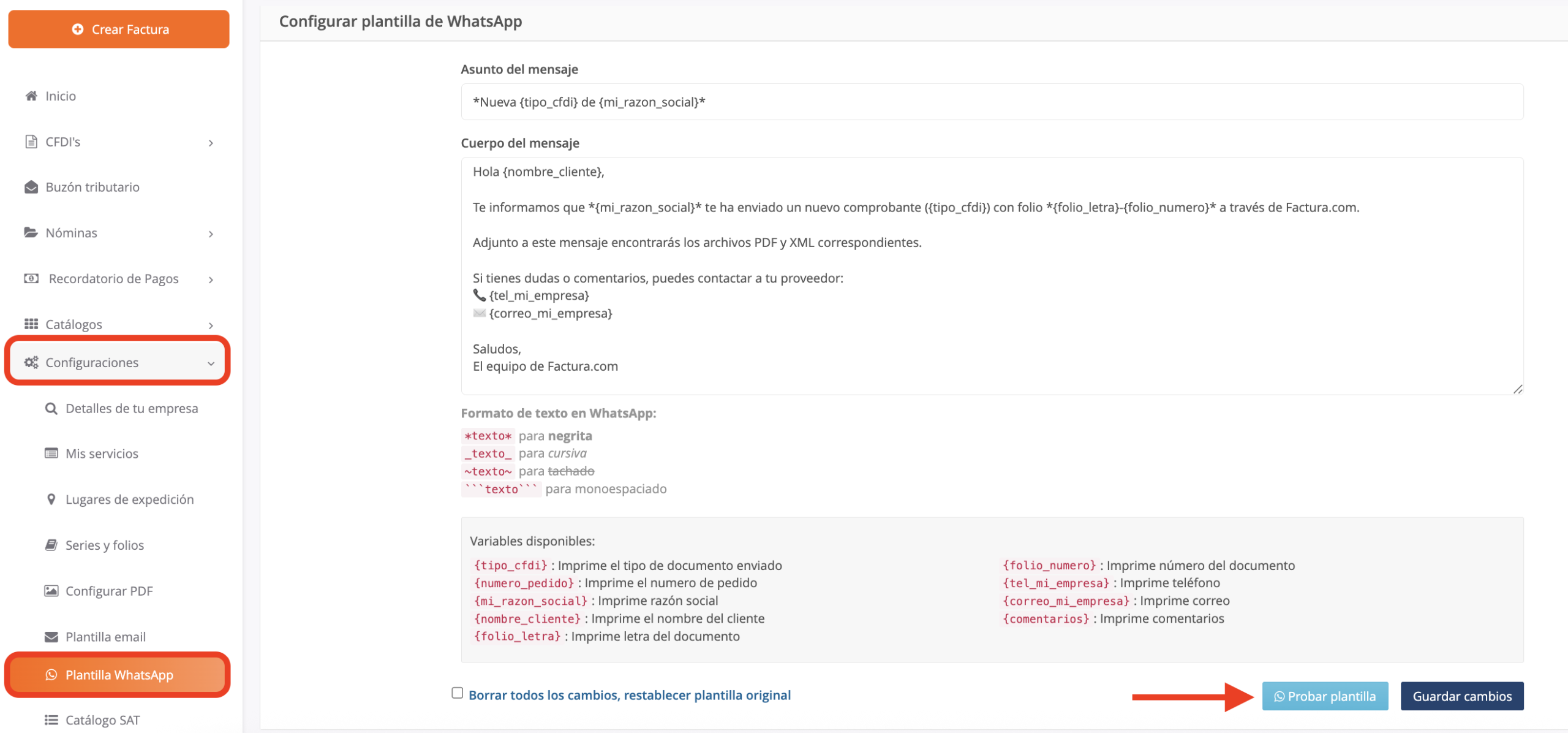The height and width of the screenshot is (733, 1568).
Task: Expand the Nóminas submenu arrow
Action: click(x=211, y=234)
